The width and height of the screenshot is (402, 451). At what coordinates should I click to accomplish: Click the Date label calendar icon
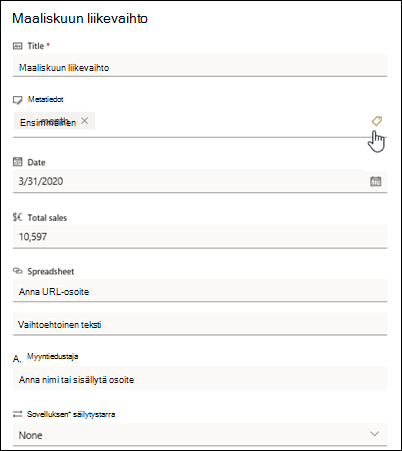point(18,162)
